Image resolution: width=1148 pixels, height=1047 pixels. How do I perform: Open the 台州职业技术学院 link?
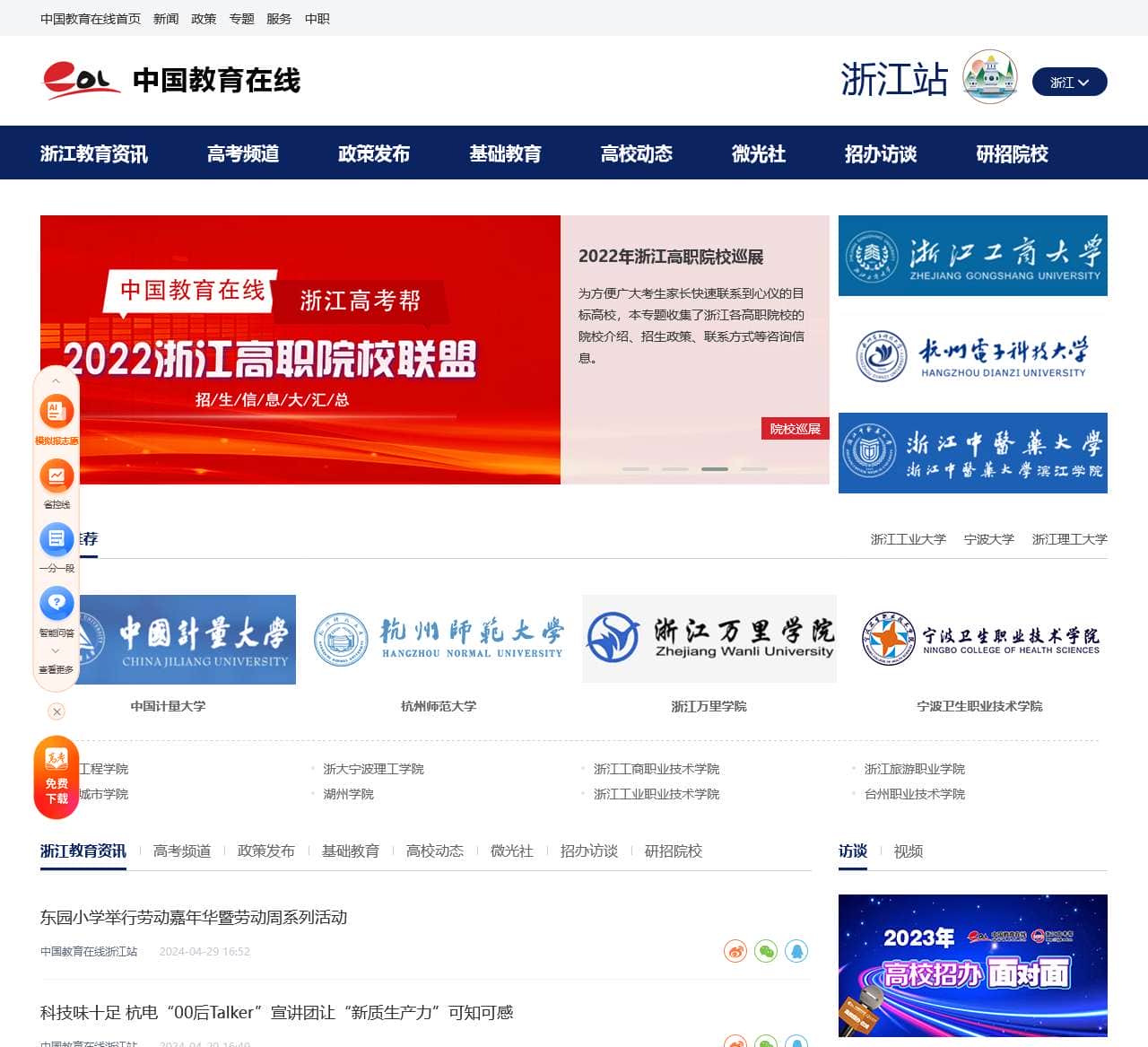(x=915, y=794)
